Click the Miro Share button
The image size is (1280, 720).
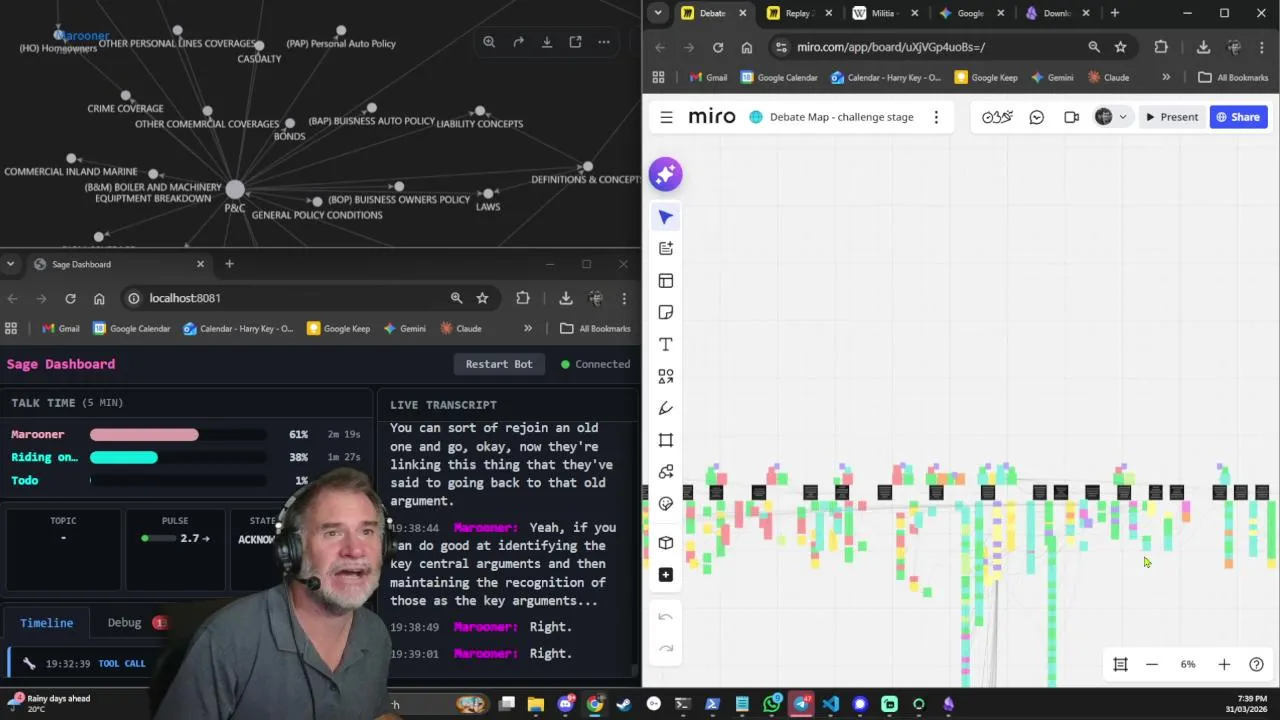coord(1238,117)
